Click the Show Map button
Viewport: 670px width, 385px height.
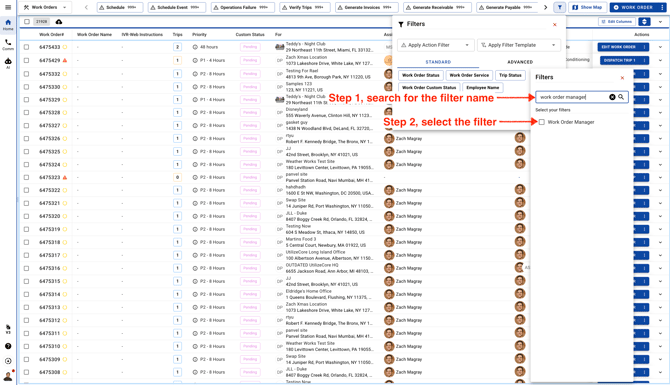588,7
